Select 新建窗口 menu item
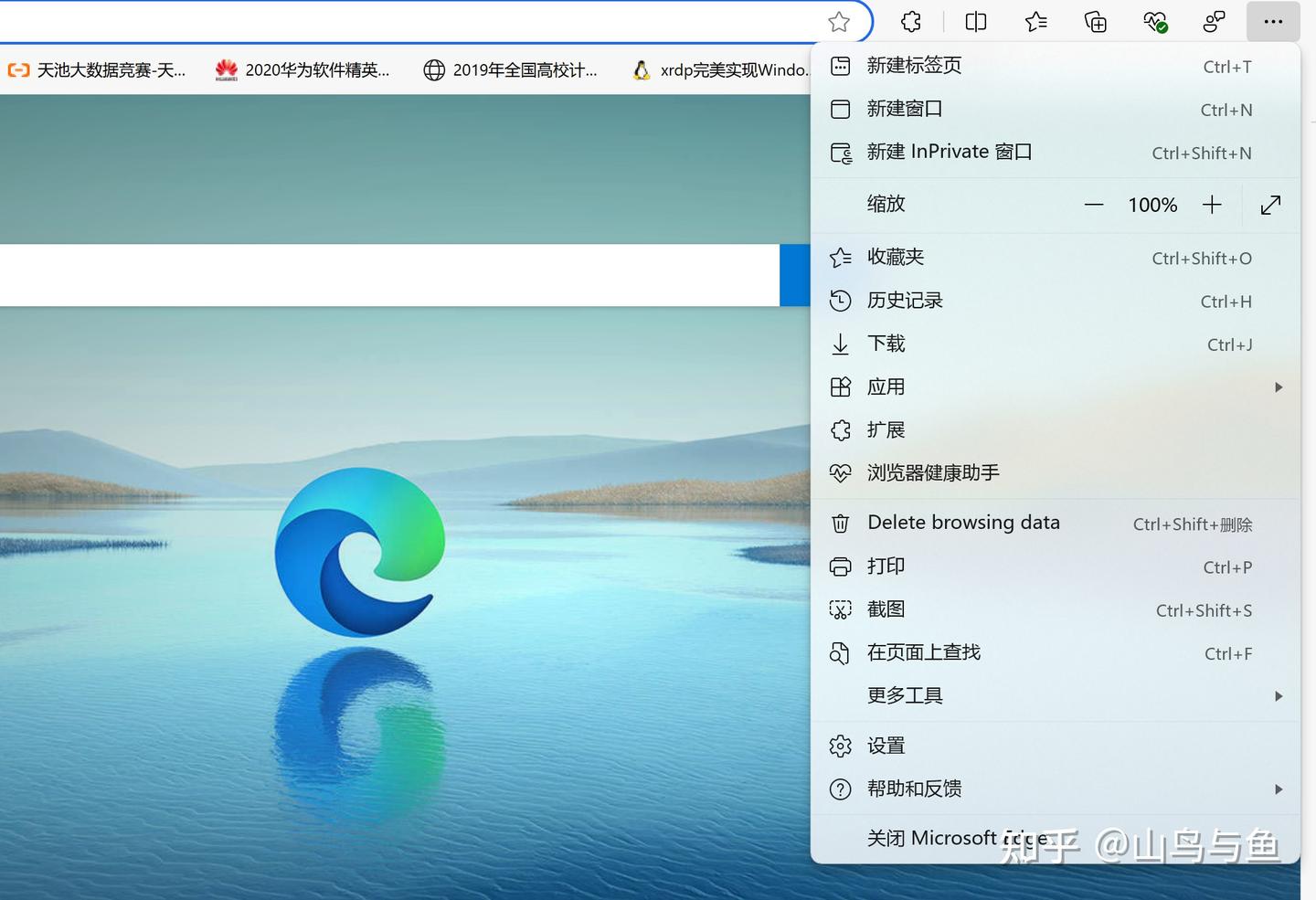1316x900 pixels. click(1056, 109)
